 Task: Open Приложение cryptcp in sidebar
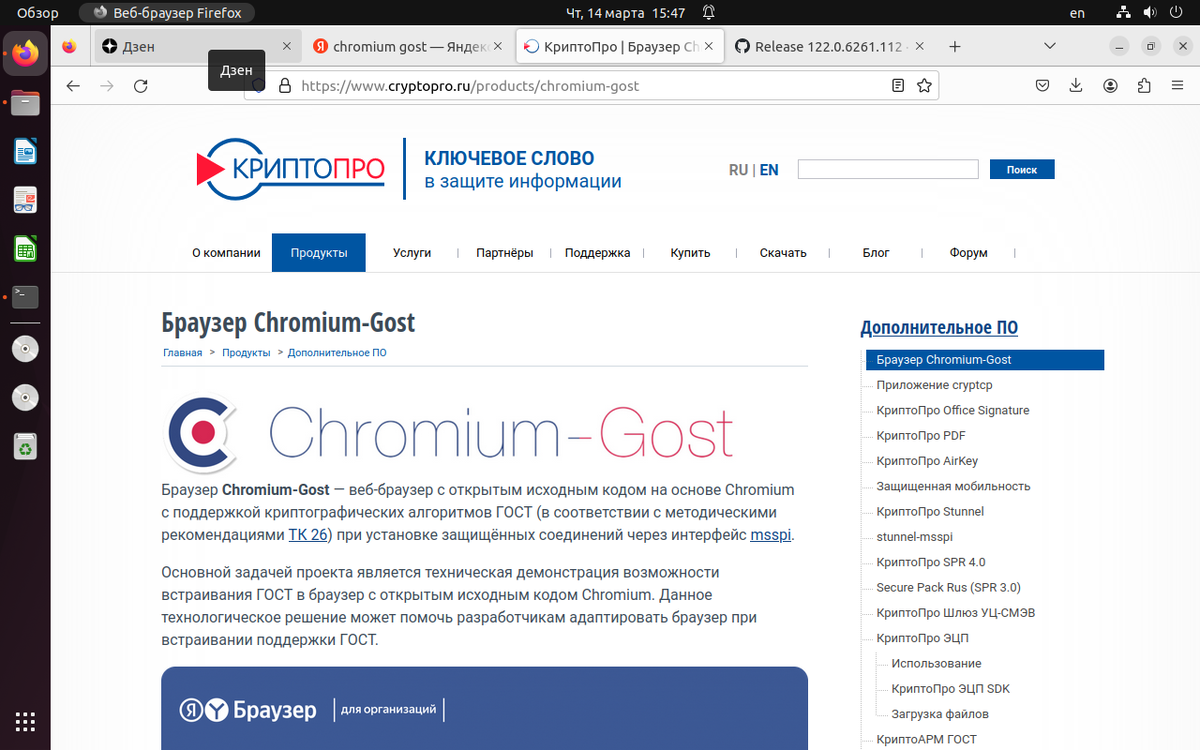[934, 385]
